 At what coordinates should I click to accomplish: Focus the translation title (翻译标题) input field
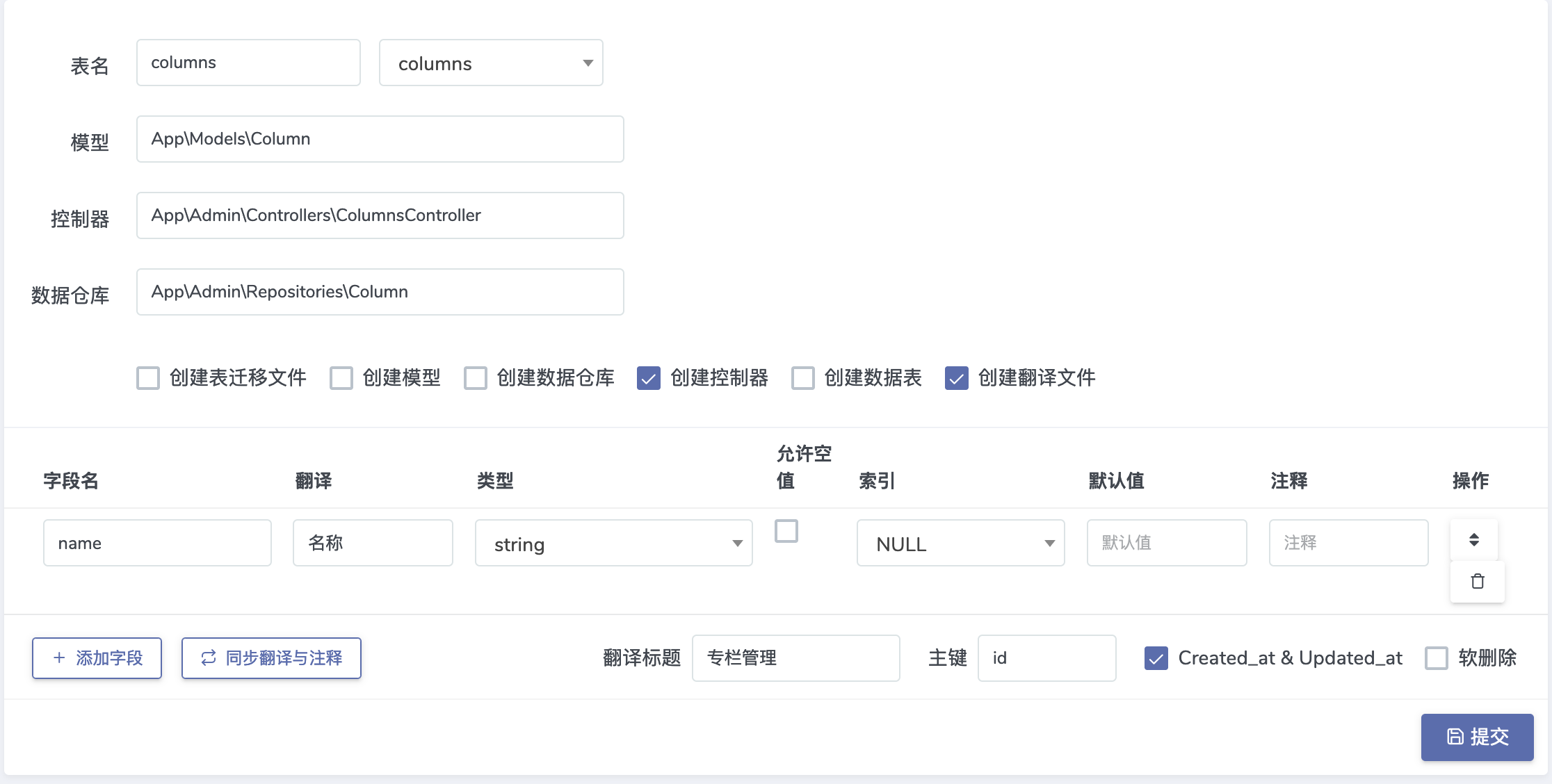(x=795, y=658)
